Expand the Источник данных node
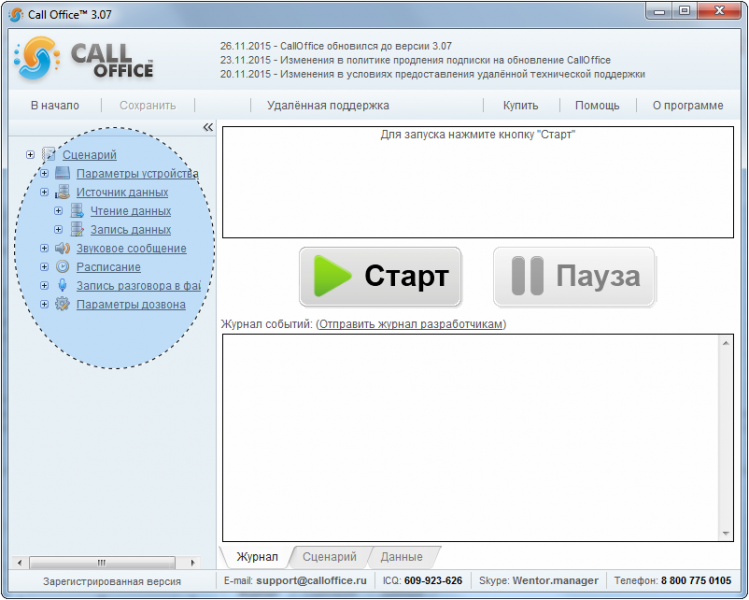749x600 pixels. click(44, 192)
